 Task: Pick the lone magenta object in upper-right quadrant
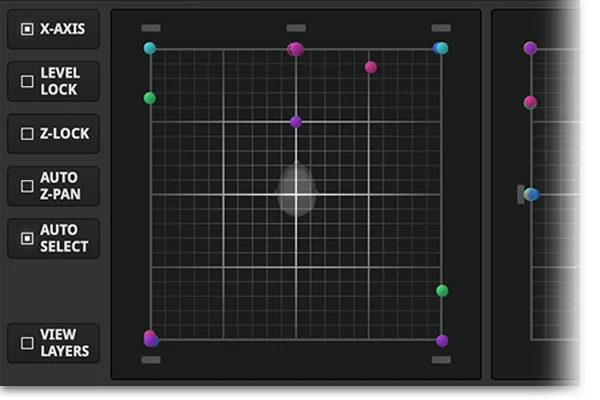click(370, 67)
